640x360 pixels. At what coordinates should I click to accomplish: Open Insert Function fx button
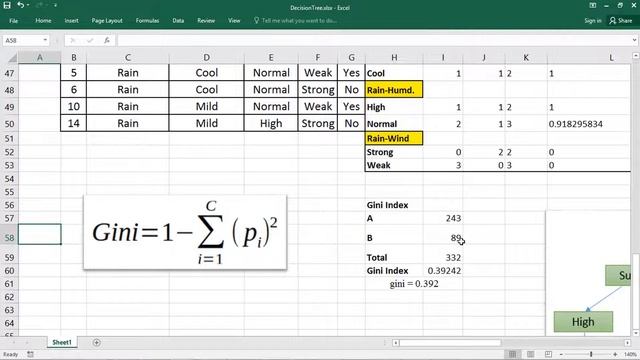tap(107, 40)
